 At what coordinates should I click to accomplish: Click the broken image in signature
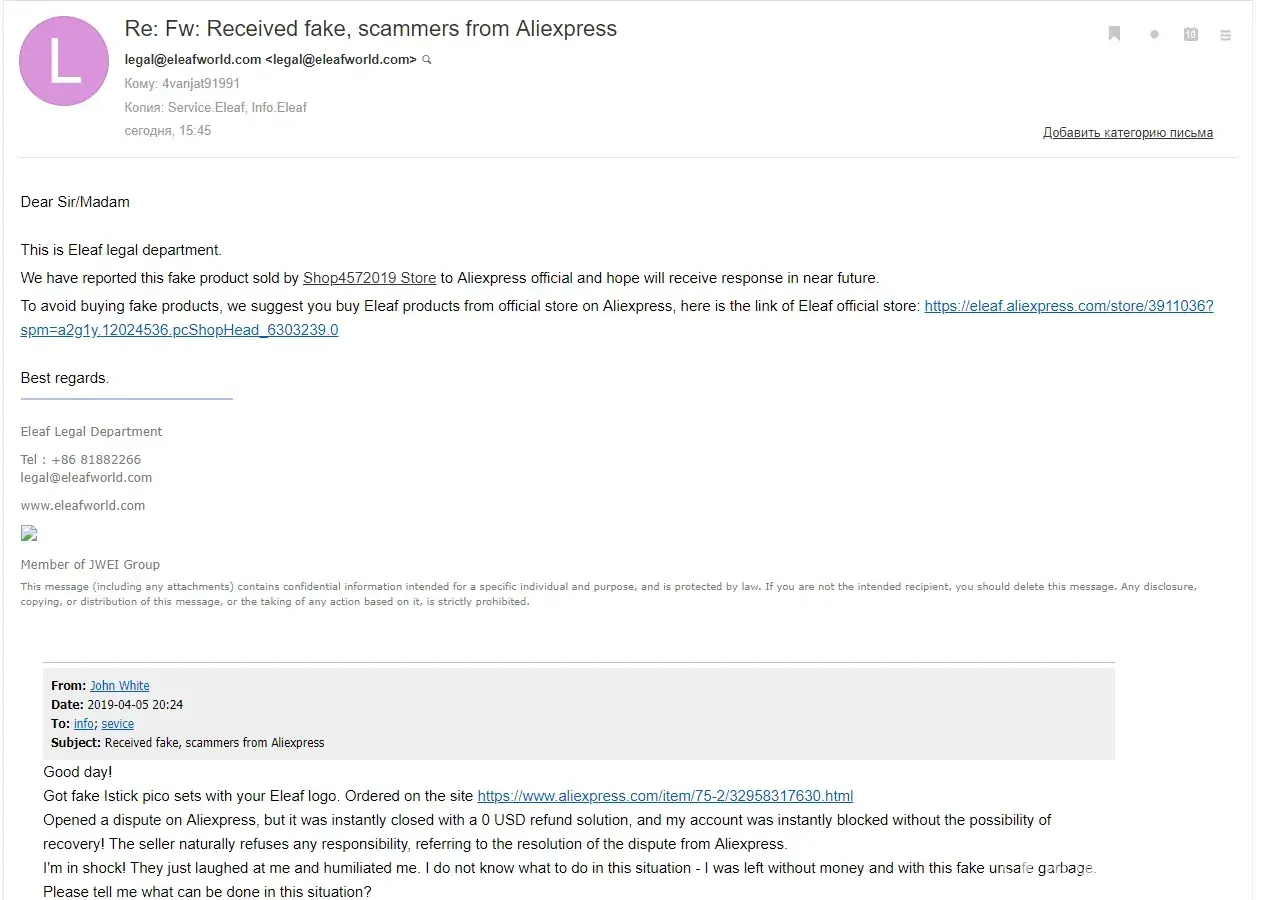pos(29,534)
